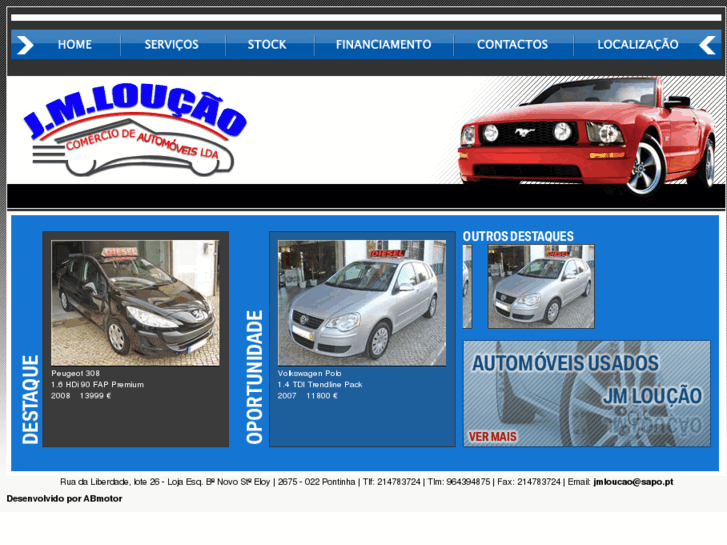The image size is (727, 545).
Task: Click the Automóveis Usados JM Loução banner
Action: [x=587, y=394]
